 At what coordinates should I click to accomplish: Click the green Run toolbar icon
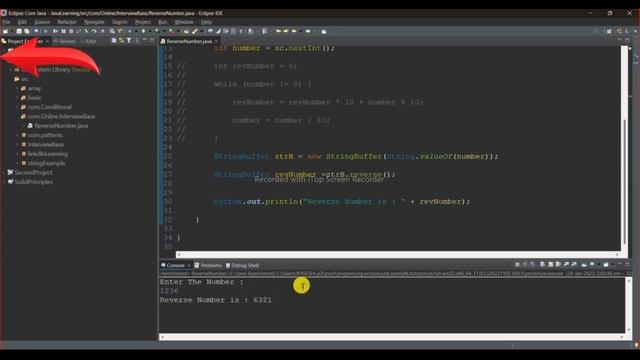143,31
